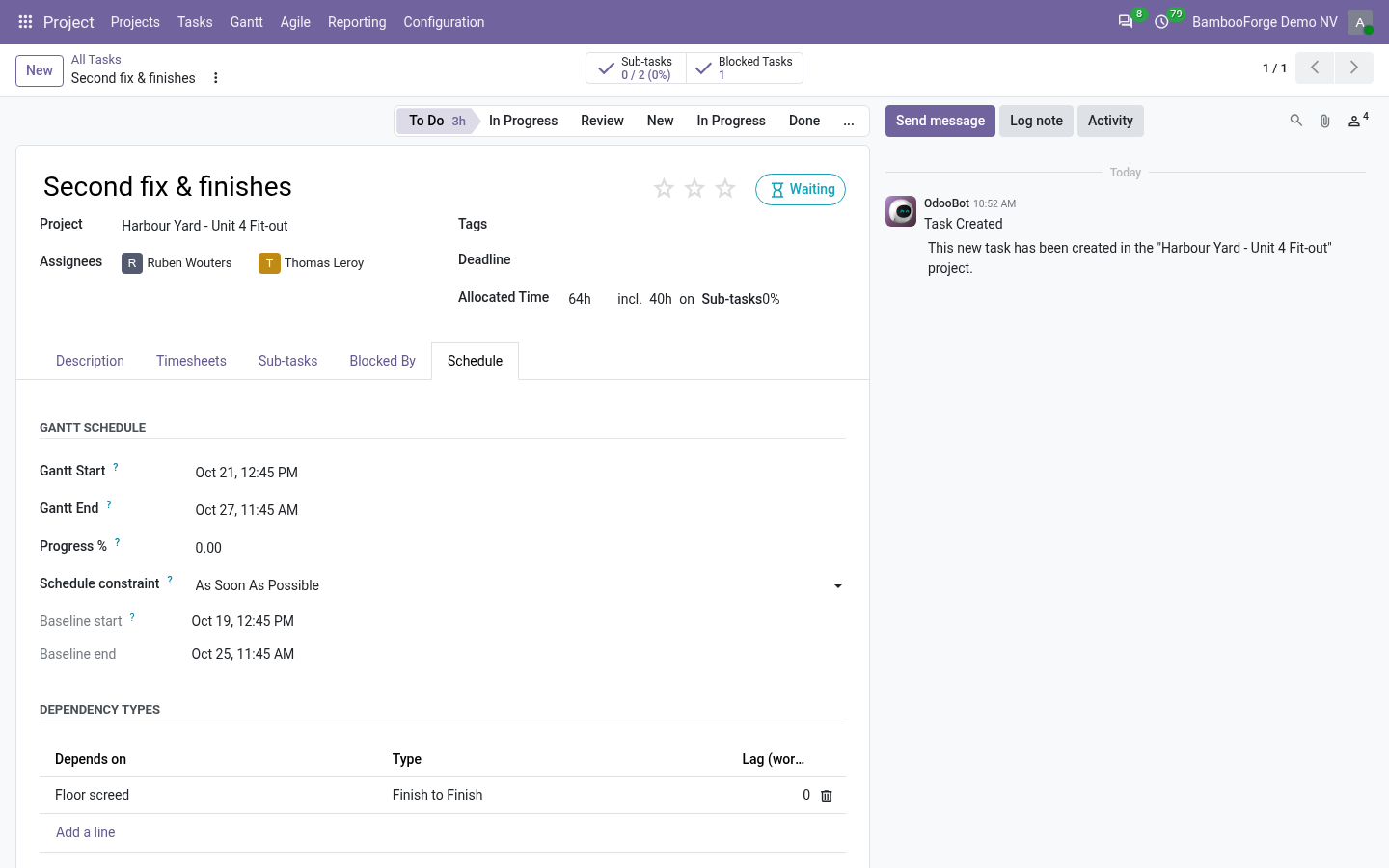This screenshot has width=1389, height=868.
Task: Go to next record arrow
Action: click(x=1354, y=68)
